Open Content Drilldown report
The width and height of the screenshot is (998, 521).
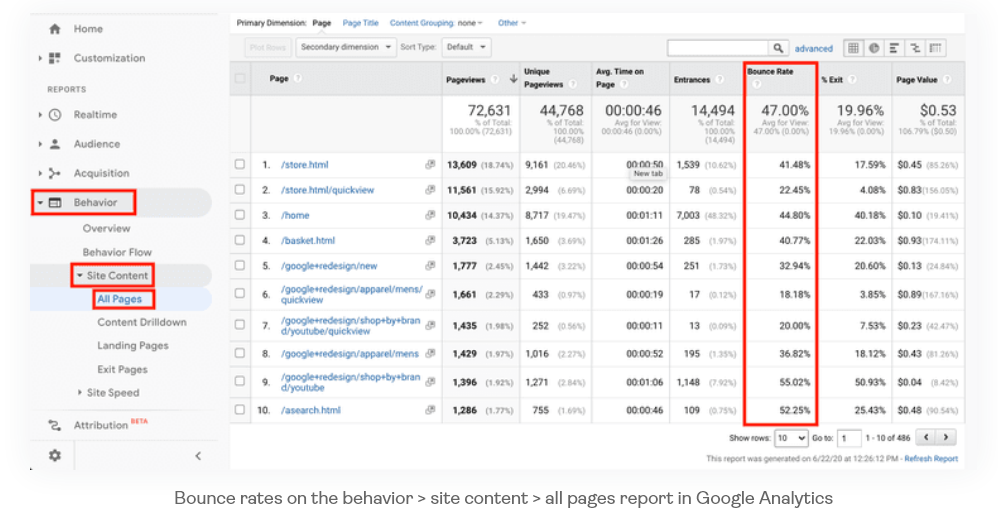[x=142, y=322]
